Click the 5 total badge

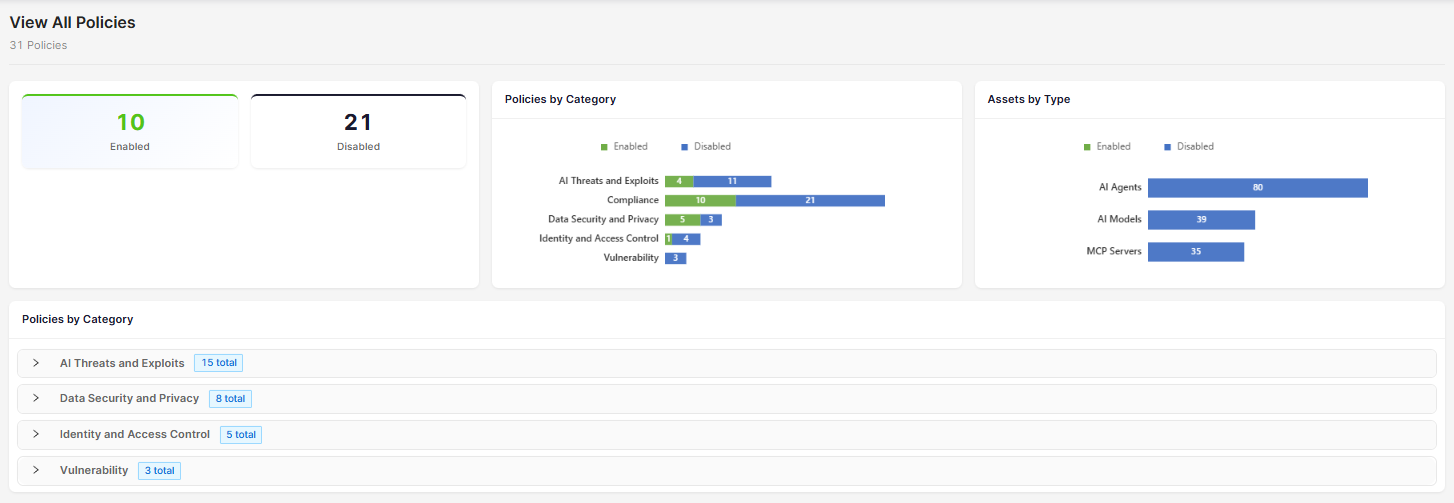tap(241, 434)
